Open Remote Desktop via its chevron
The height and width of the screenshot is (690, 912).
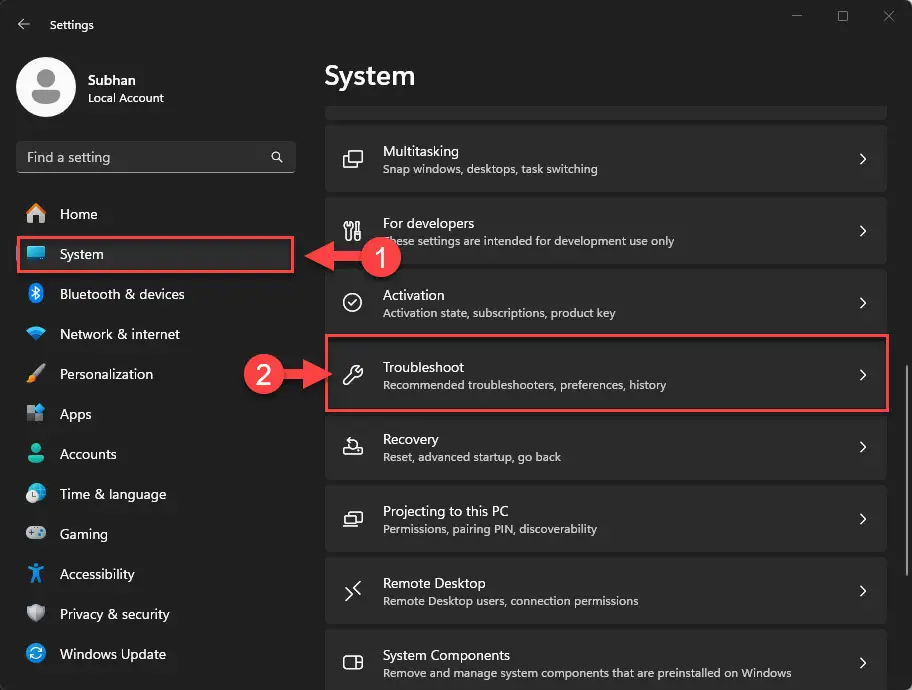(x=863, y=591)
